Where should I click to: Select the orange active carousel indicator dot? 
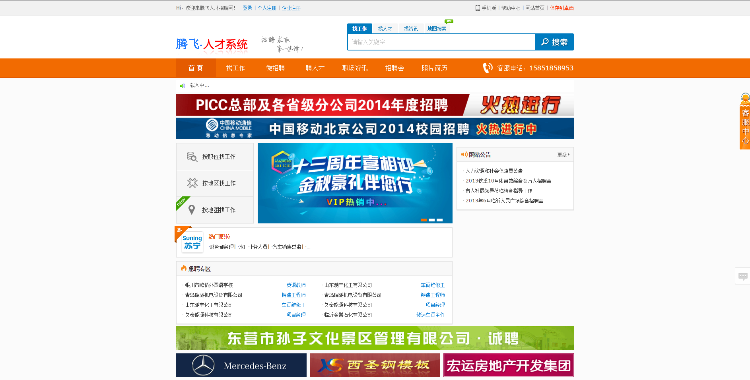point(424,220)
